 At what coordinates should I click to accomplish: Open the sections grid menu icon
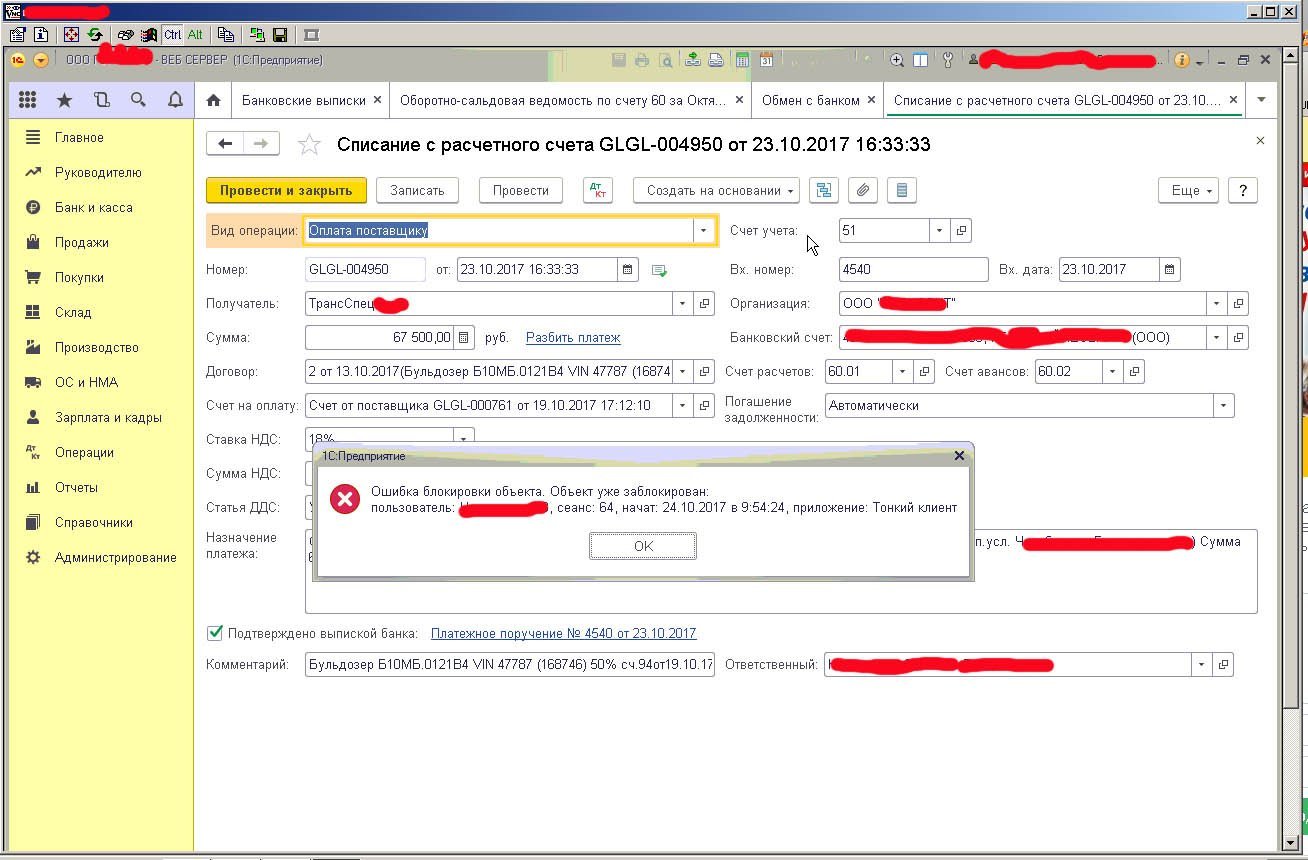click(28, 100)
